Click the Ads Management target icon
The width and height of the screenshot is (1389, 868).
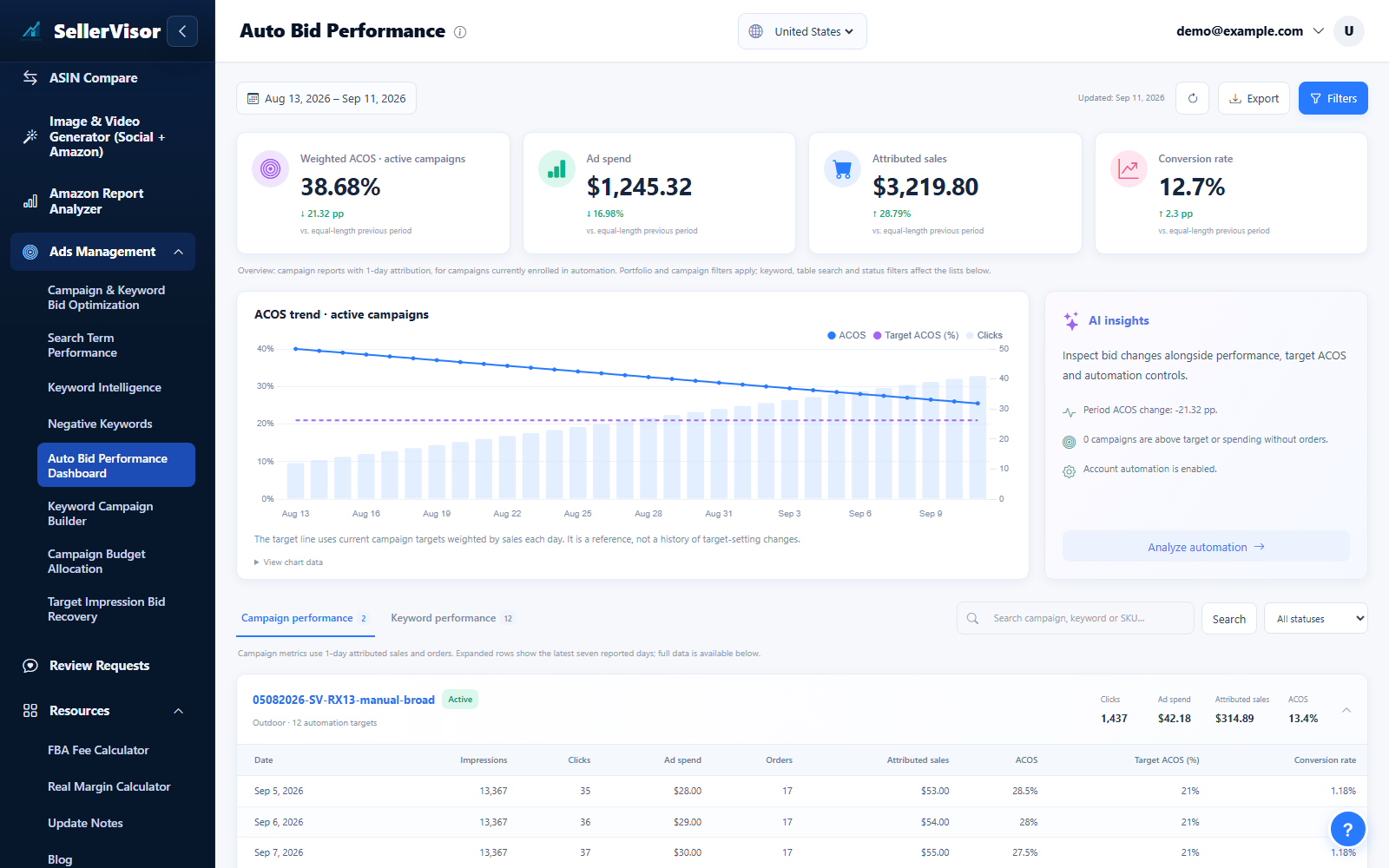(30, 252)
